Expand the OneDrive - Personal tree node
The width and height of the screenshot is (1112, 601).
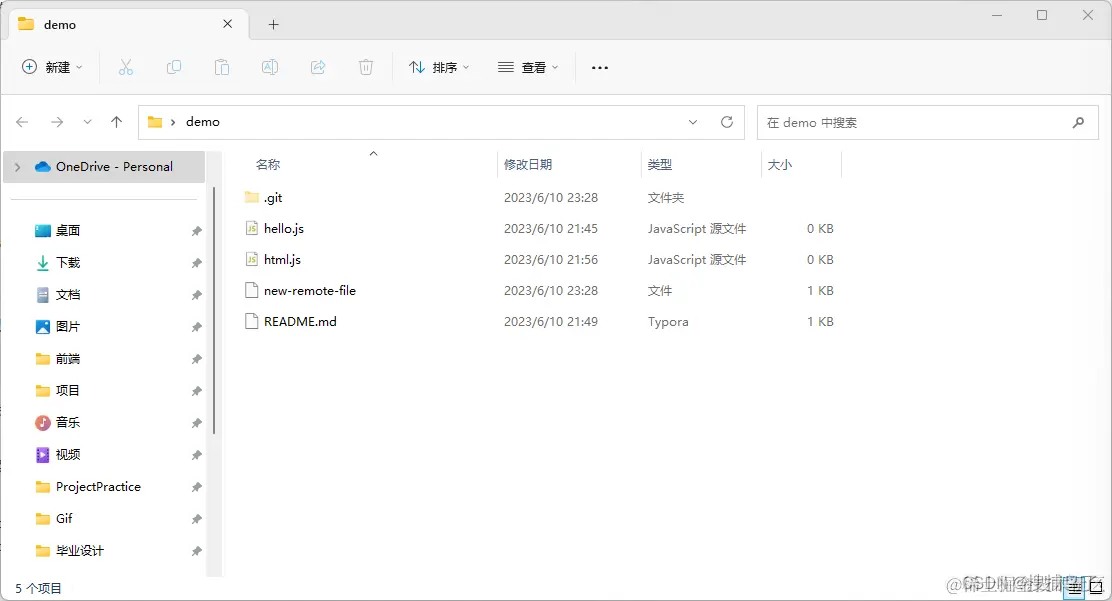pos(18,167)
